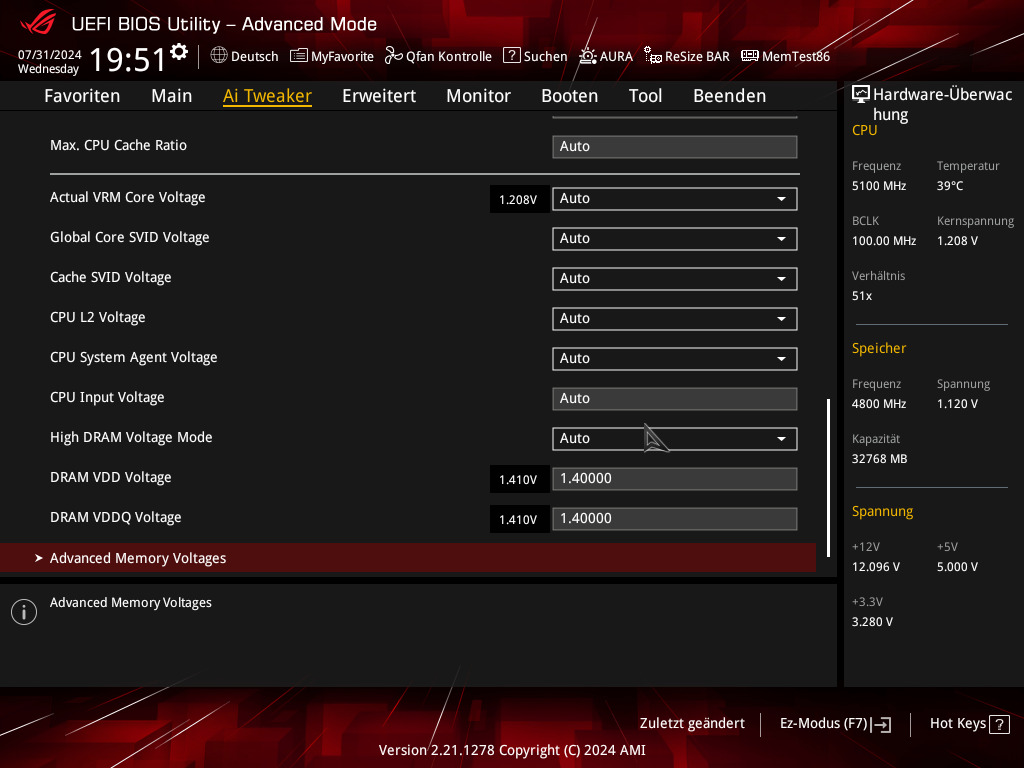
Task: Click the 19:51 clock display
Action: click(128, 59)
